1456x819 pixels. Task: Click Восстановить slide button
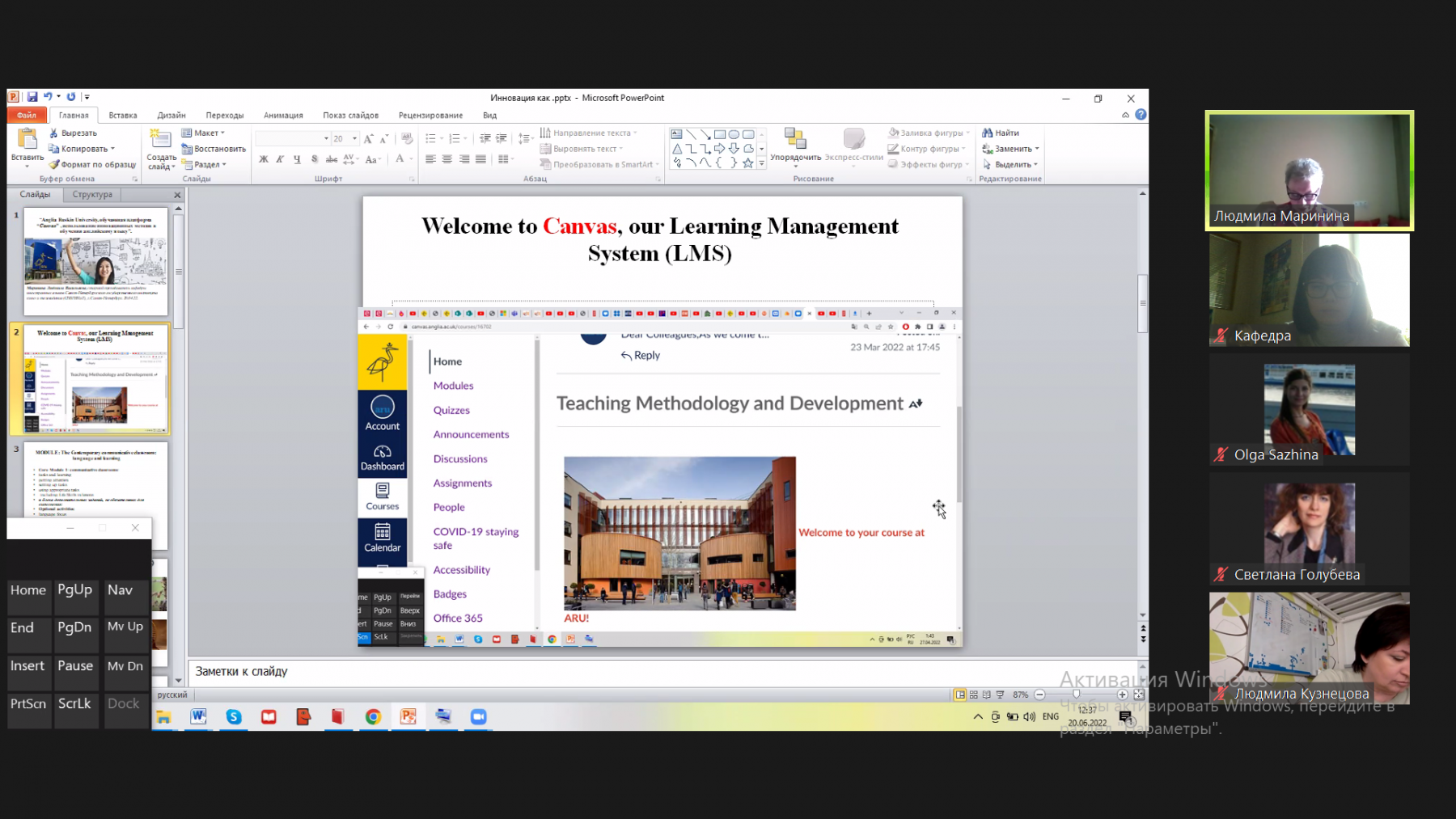214,149
